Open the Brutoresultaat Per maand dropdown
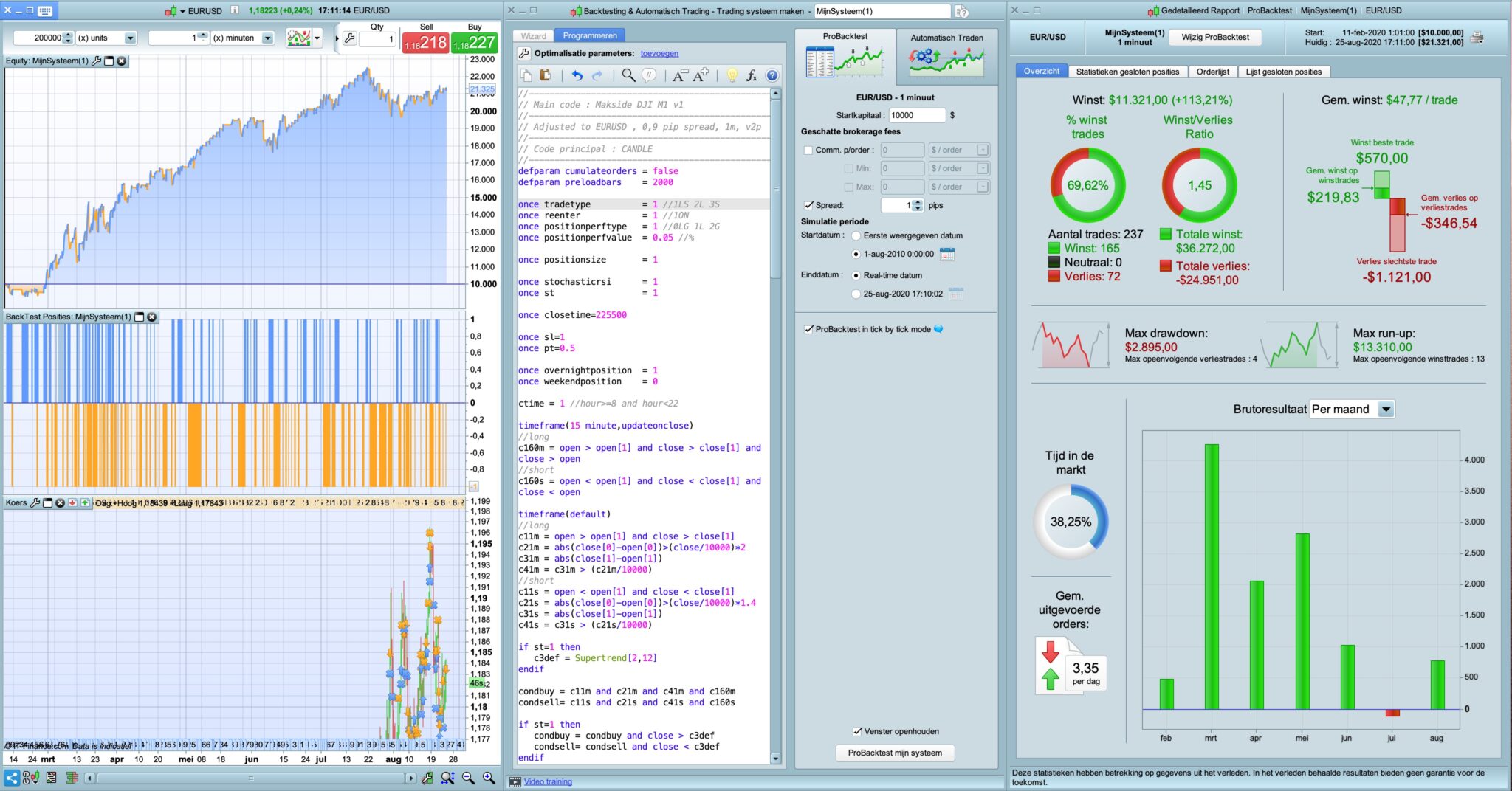1512x791 pixels. [1386, 410]
